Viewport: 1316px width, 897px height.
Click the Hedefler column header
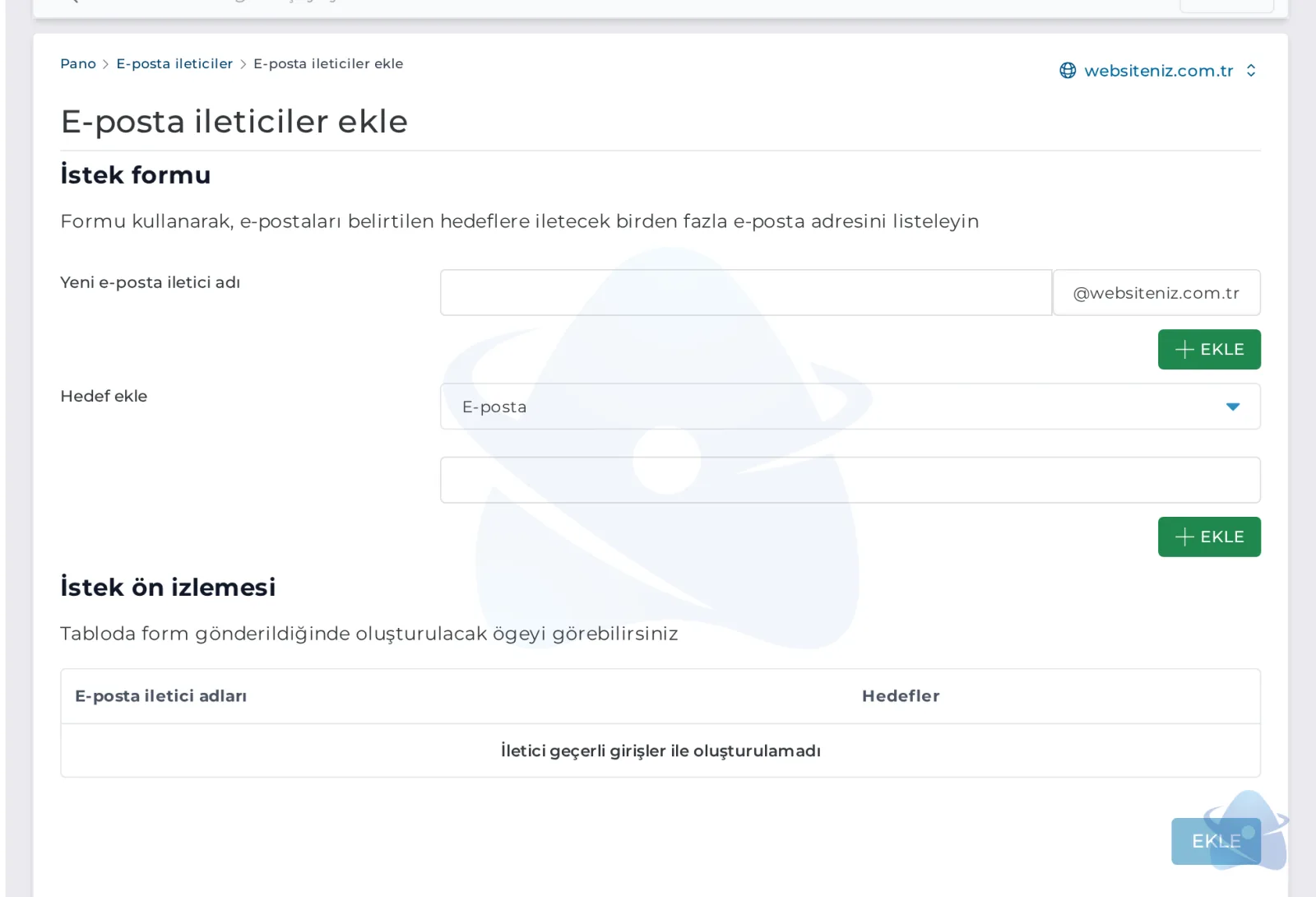(901, 696)
